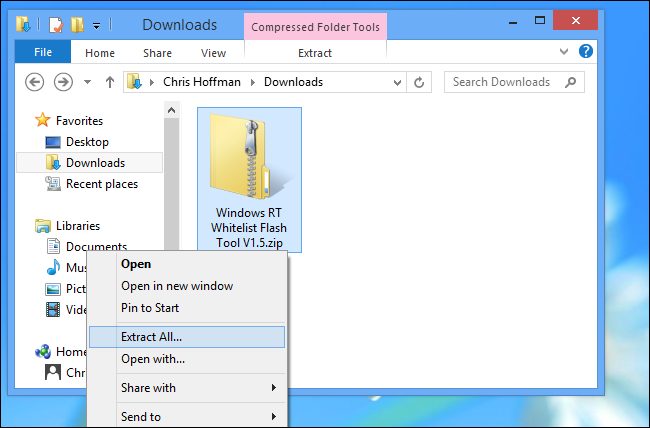Select the Compressed Folder Tools tab header
The image size is (650, 428).
coord(315,27)
